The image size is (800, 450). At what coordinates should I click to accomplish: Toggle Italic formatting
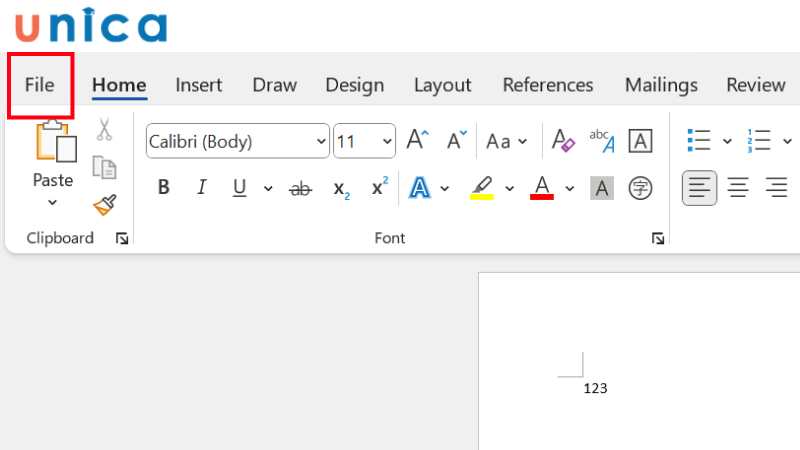(201, 187)
